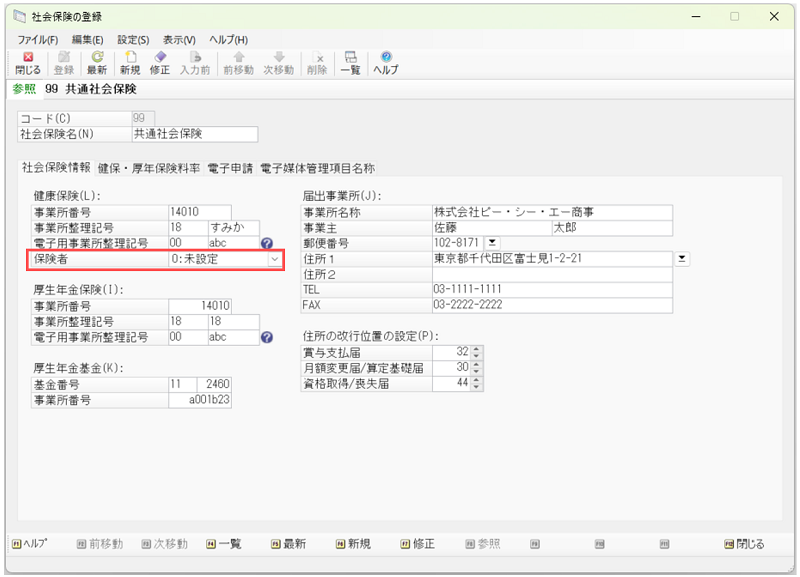Click the window title bar app icon

[19, 16]
